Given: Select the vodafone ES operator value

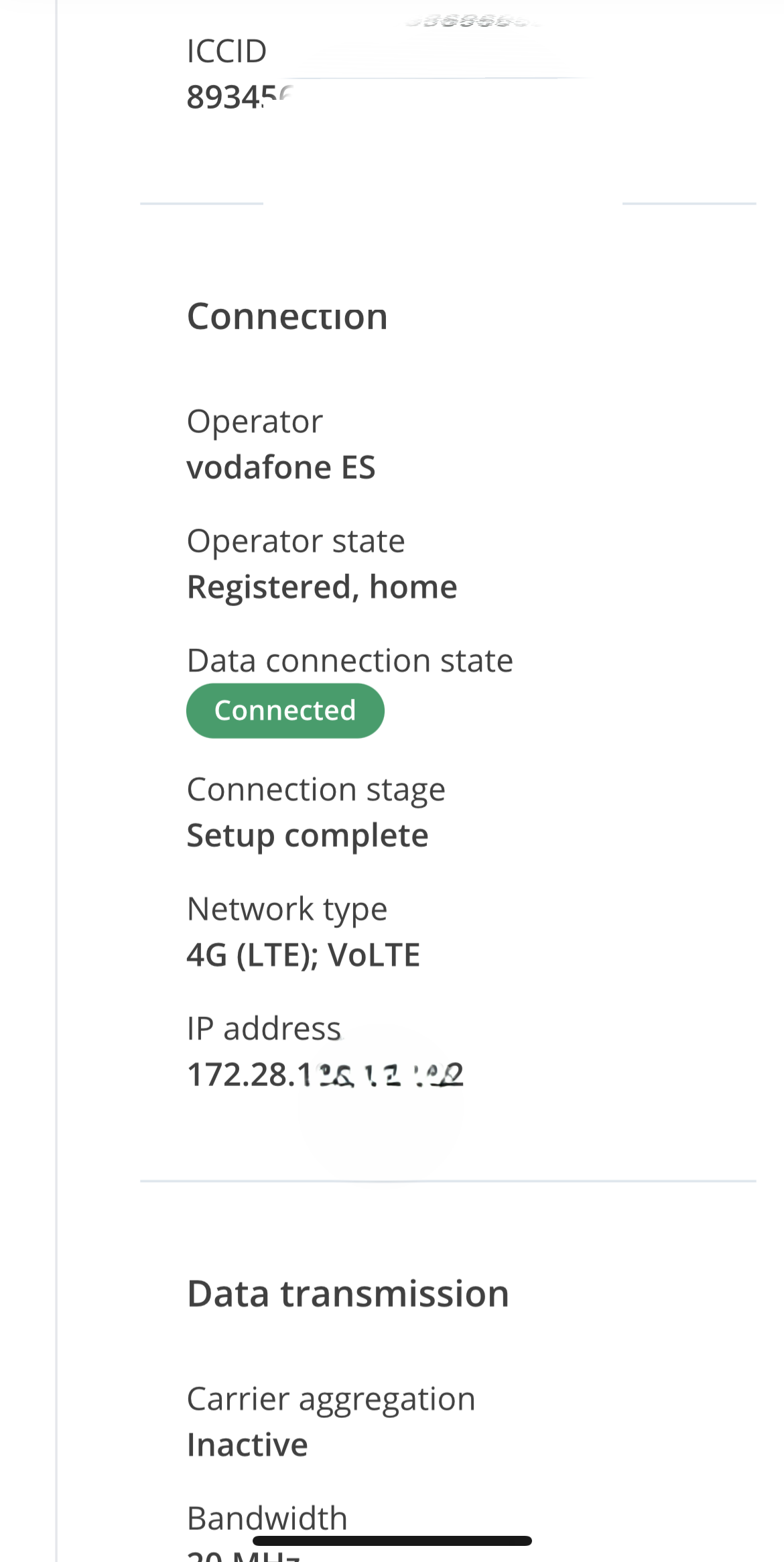Looking at the screenshot, I should 281,467.
